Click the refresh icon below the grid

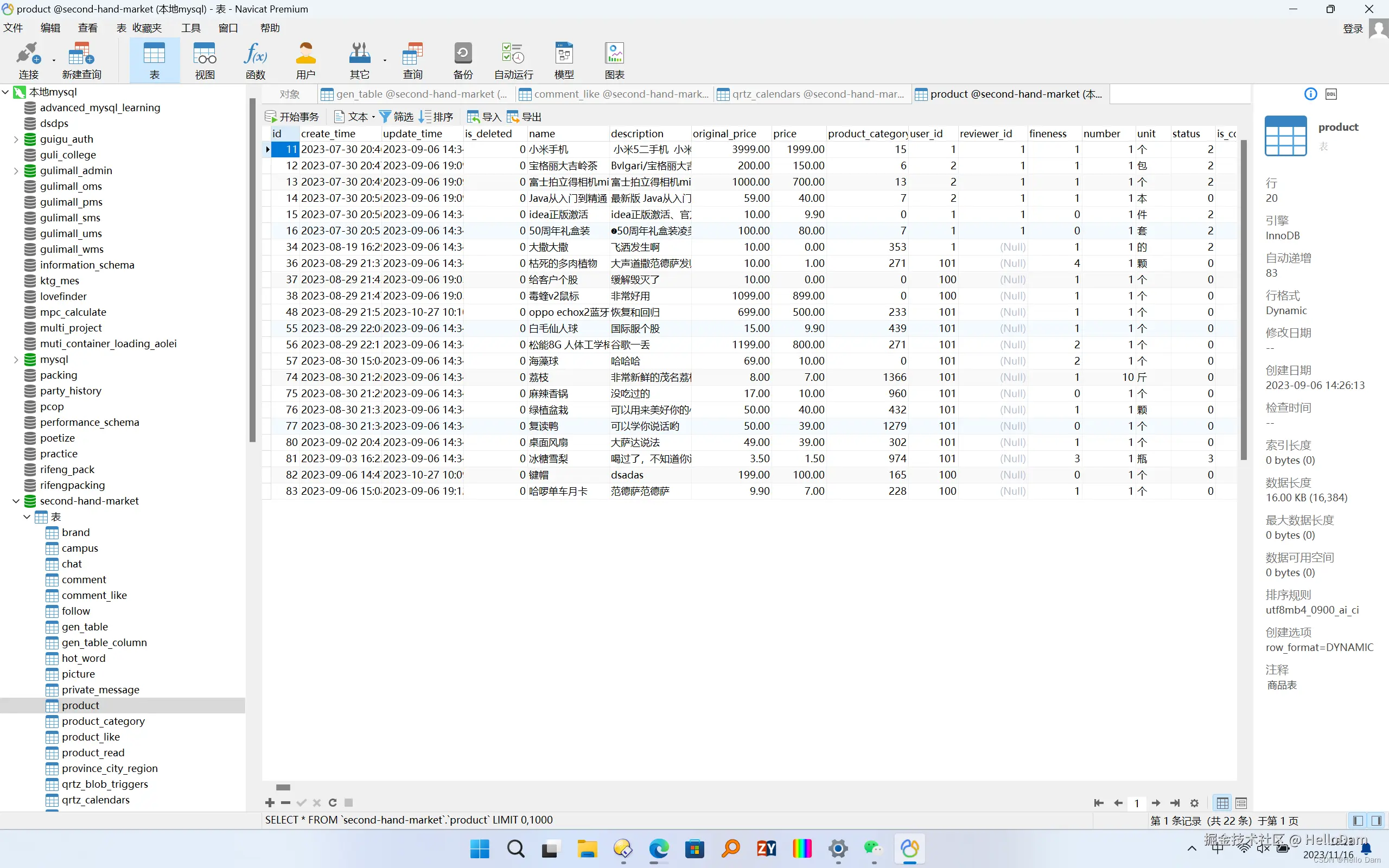coord(332,802)
